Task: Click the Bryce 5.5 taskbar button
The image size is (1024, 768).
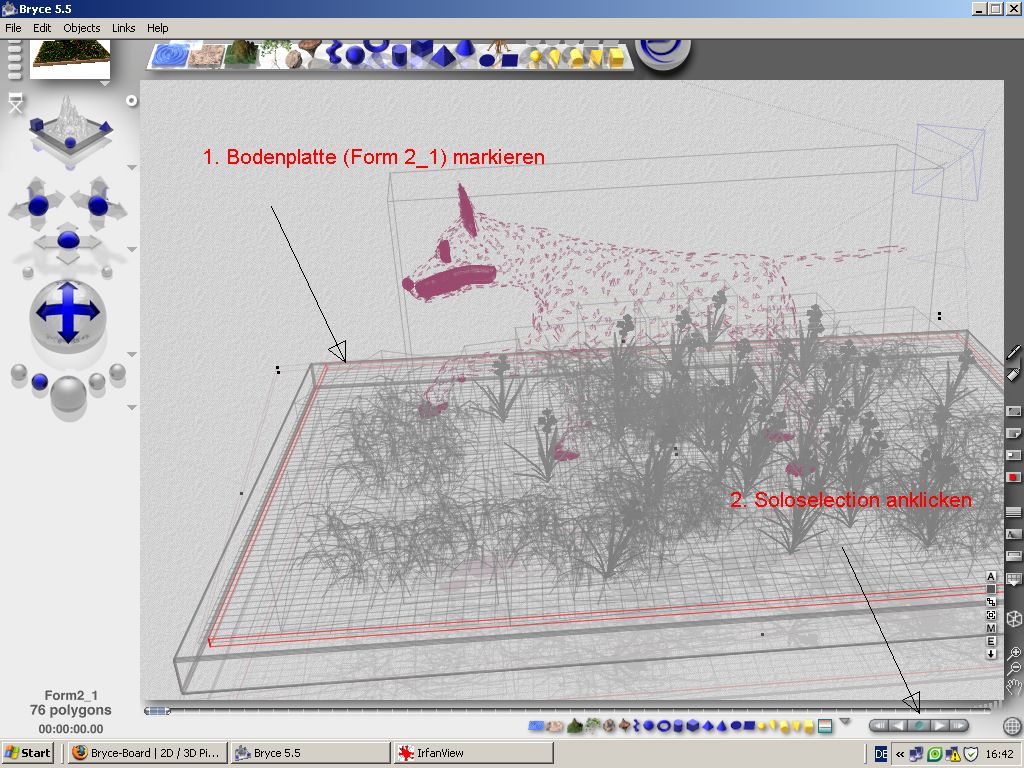Action: 311,753
